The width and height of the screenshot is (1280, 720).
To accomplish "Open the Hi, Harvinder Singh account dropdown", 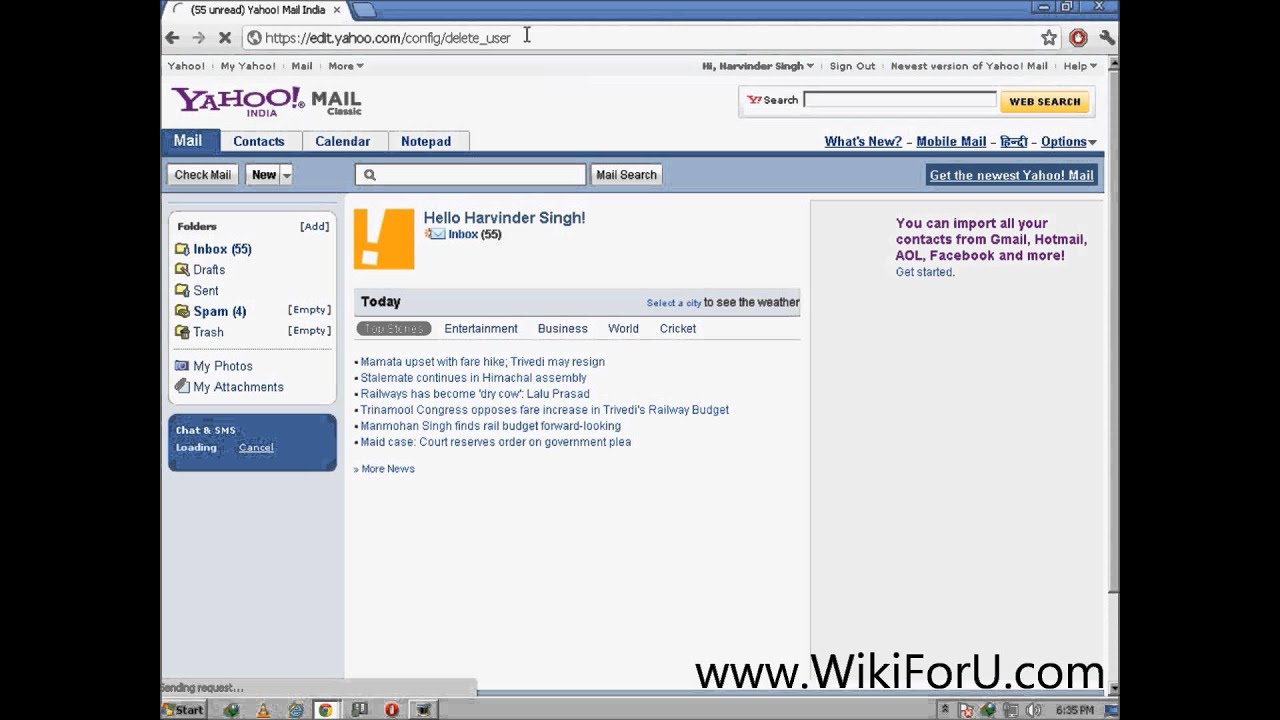I will tap(758, 66).
